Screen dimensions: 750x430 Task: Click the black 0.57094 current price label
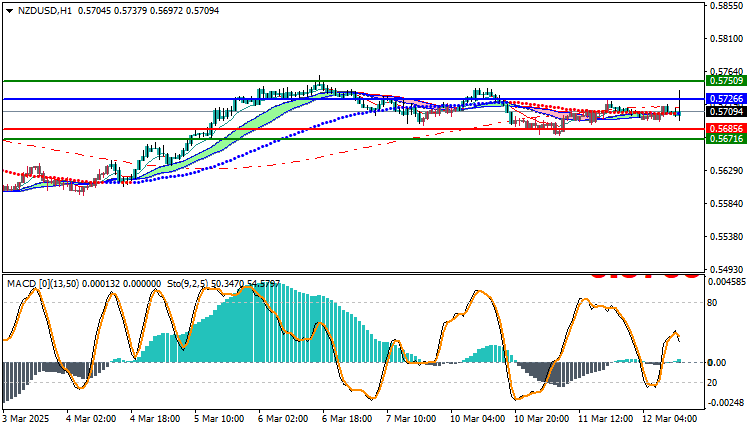point(727,111)
